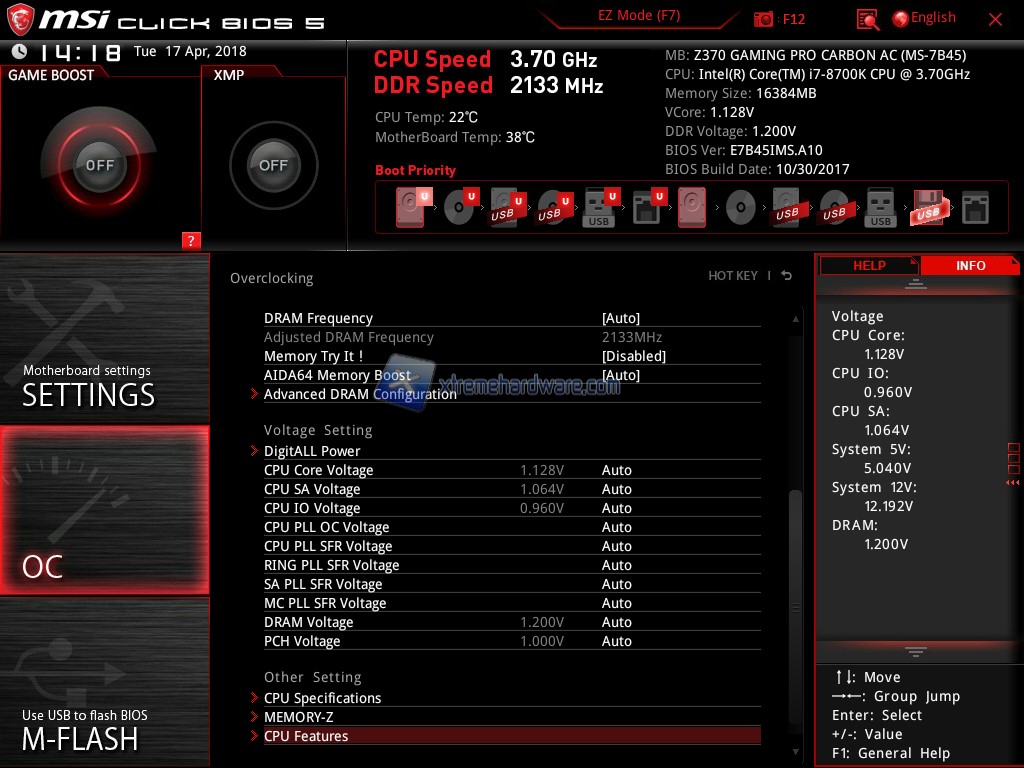Image resolution: width=1024 pixels, height=768 pixels.
Task: Select the first hard disk boot device icon
Action: [x=411, y=208]
